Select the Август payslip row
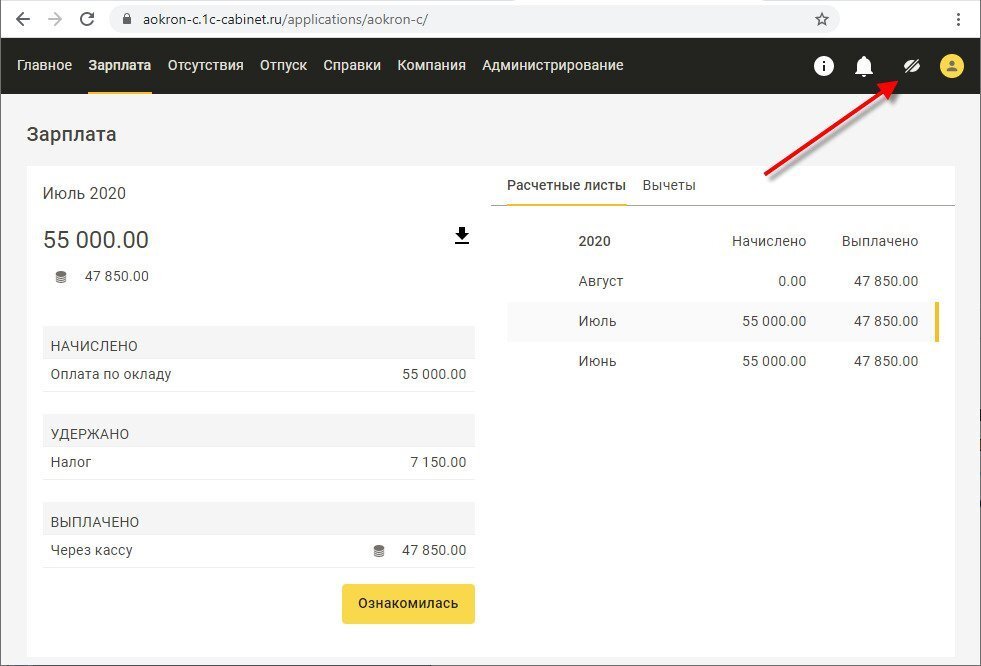981x666 pixels. click(723, 281)
